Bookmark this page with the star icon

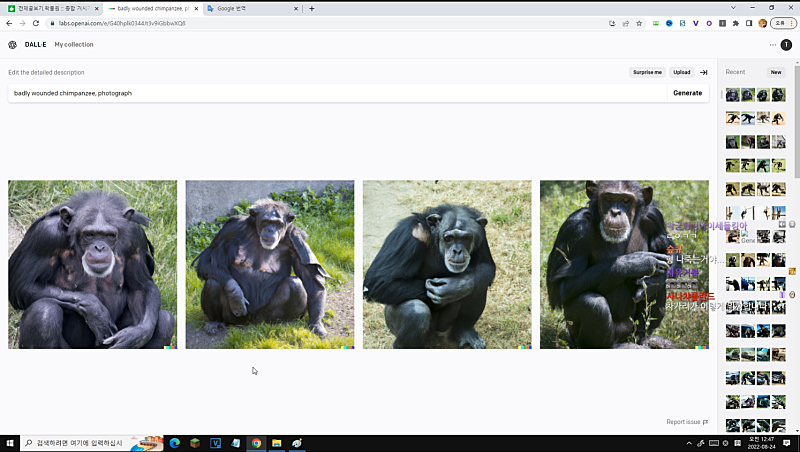[x=639, y=23]
